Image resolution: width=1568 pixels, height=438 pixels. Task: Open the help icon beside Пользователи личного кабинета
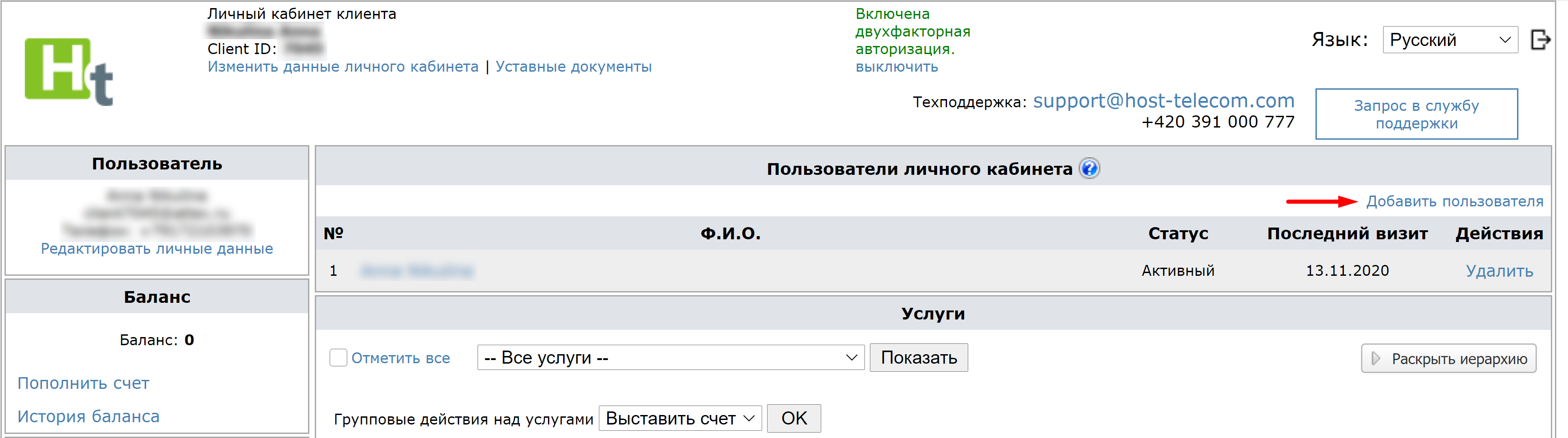[1089, 169]
